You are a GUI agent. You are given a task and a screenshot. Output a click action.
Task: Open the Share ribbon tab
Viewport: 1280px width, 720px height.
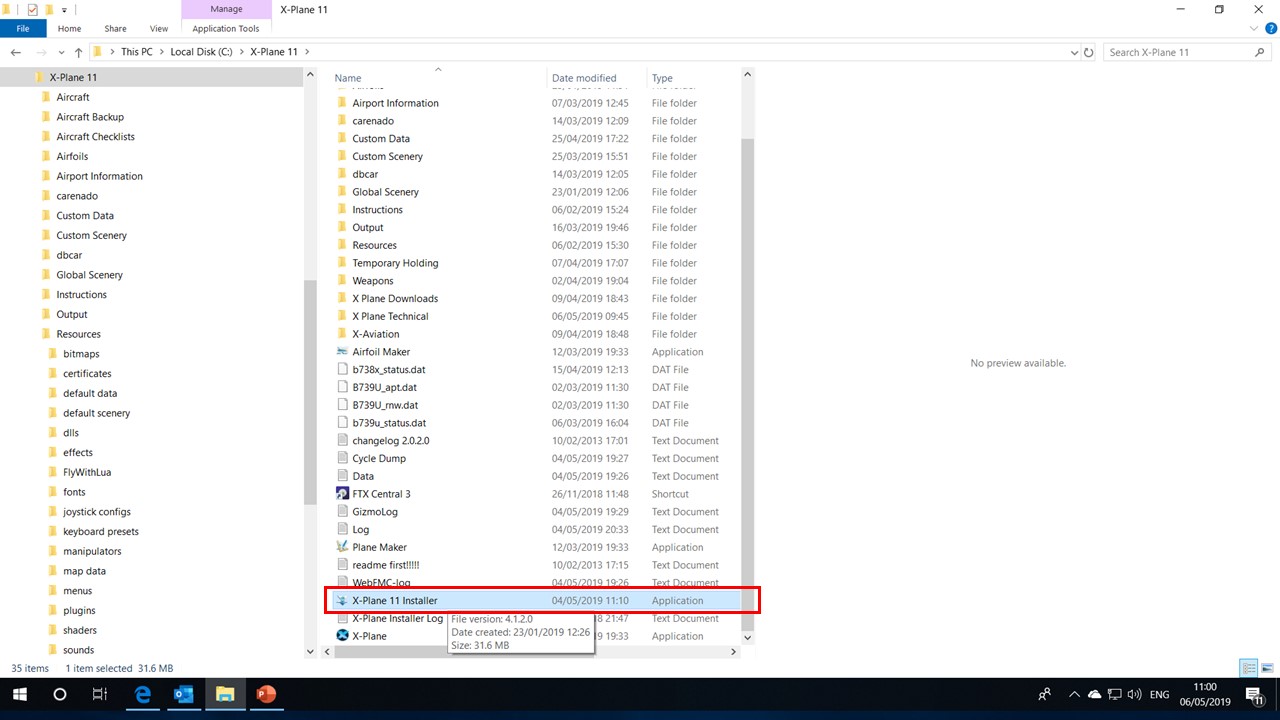[116, 29]
